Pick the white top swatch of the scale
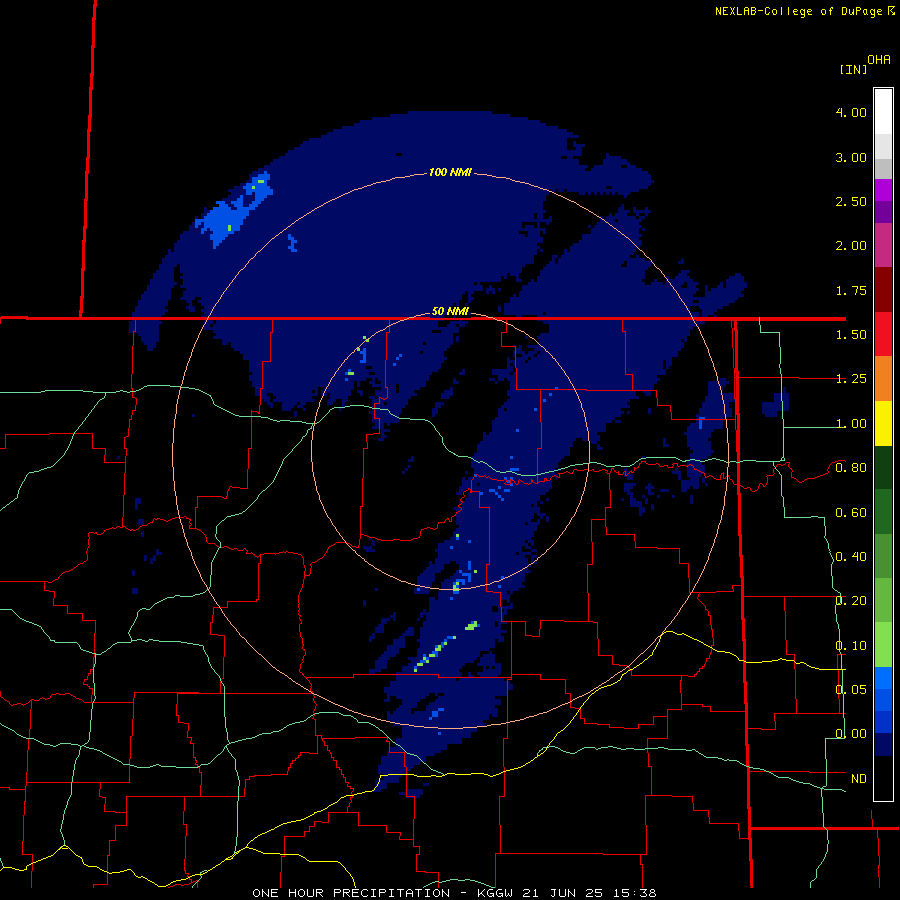Viewport: 900px width, 900px height. pos(883,112)
